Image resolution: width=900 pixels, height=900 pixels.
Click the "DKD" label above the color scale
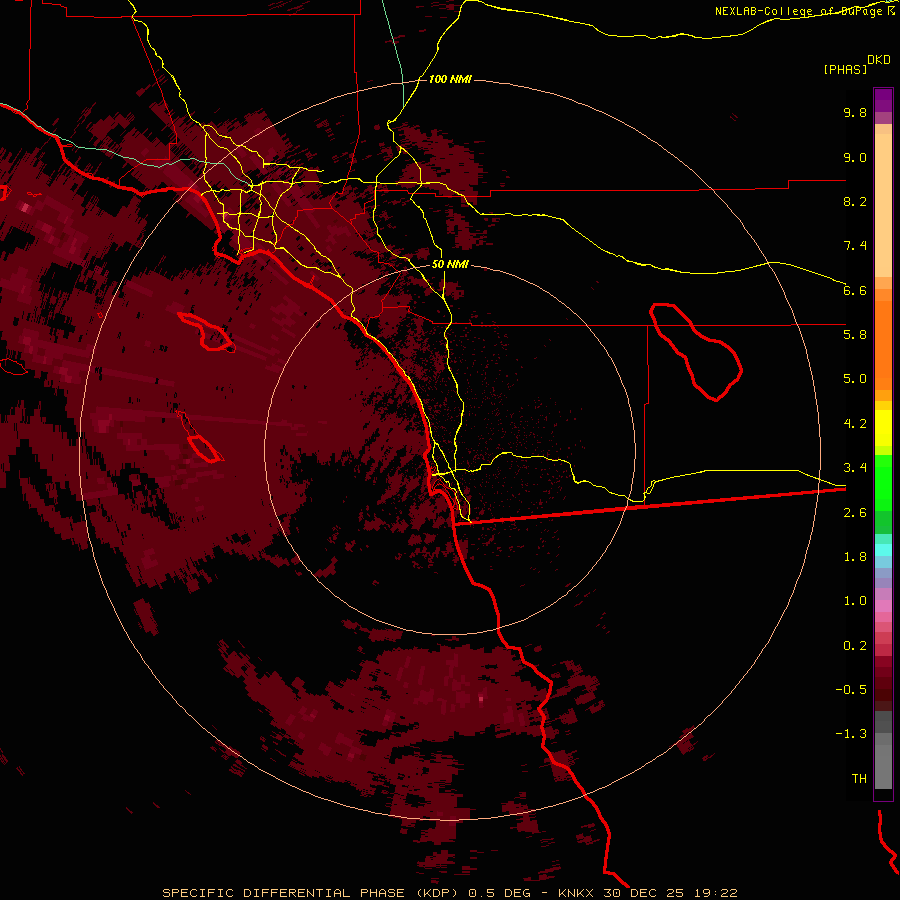(x=879, y=60)
